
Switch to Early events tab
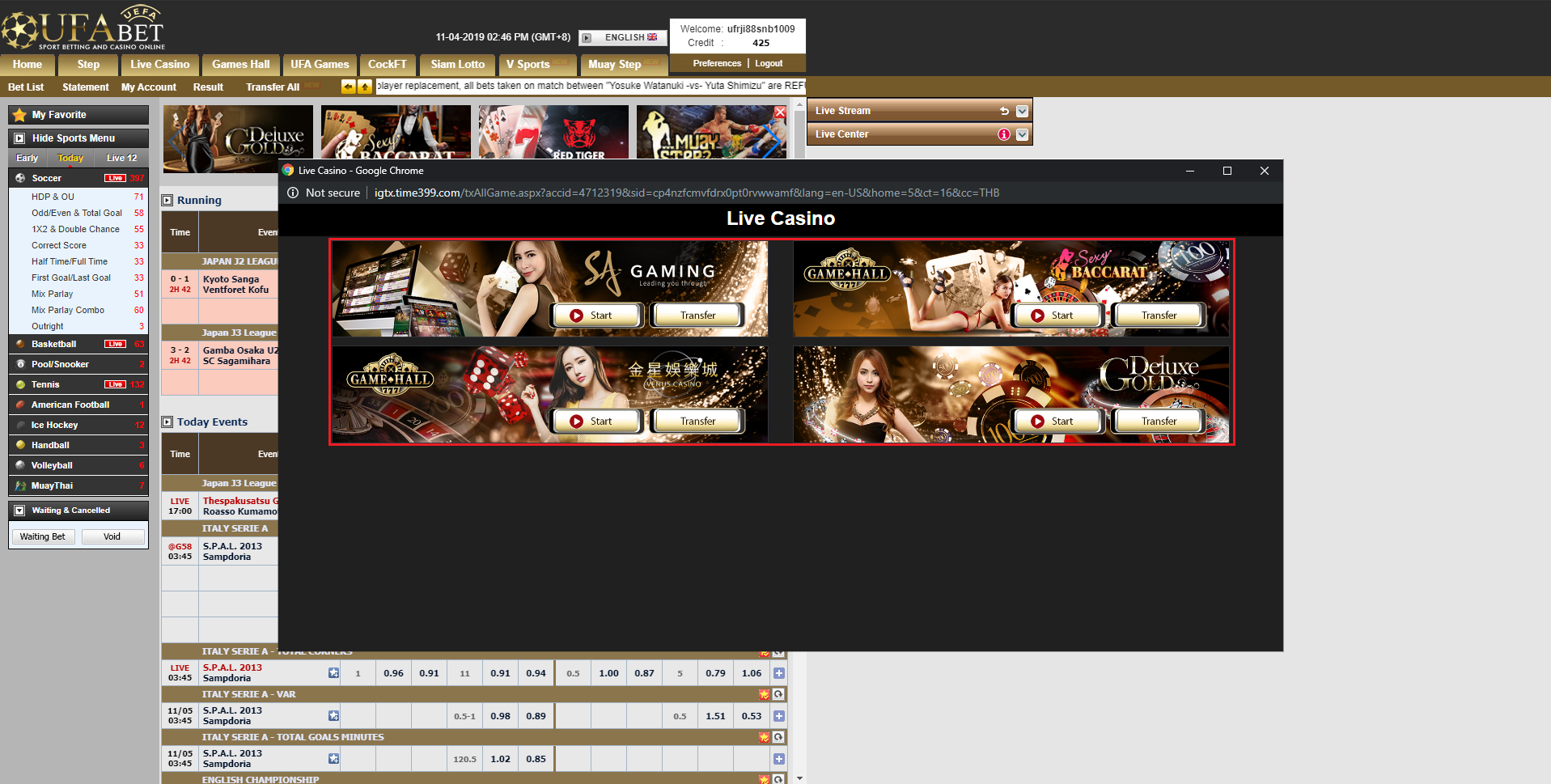27,159
